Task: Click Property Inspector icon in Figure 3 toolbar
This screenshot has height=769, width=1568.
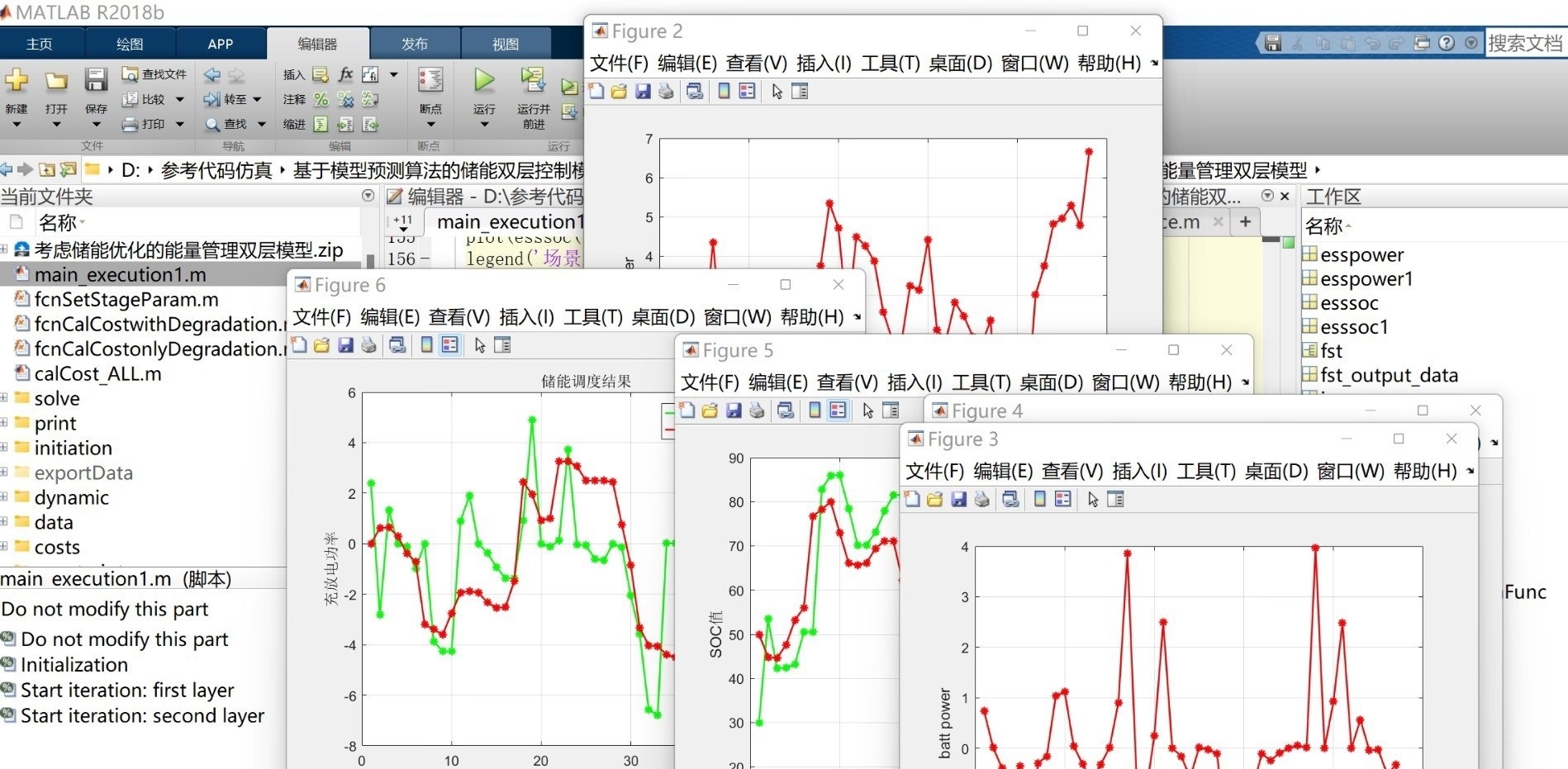Action: coord(1115,499)
